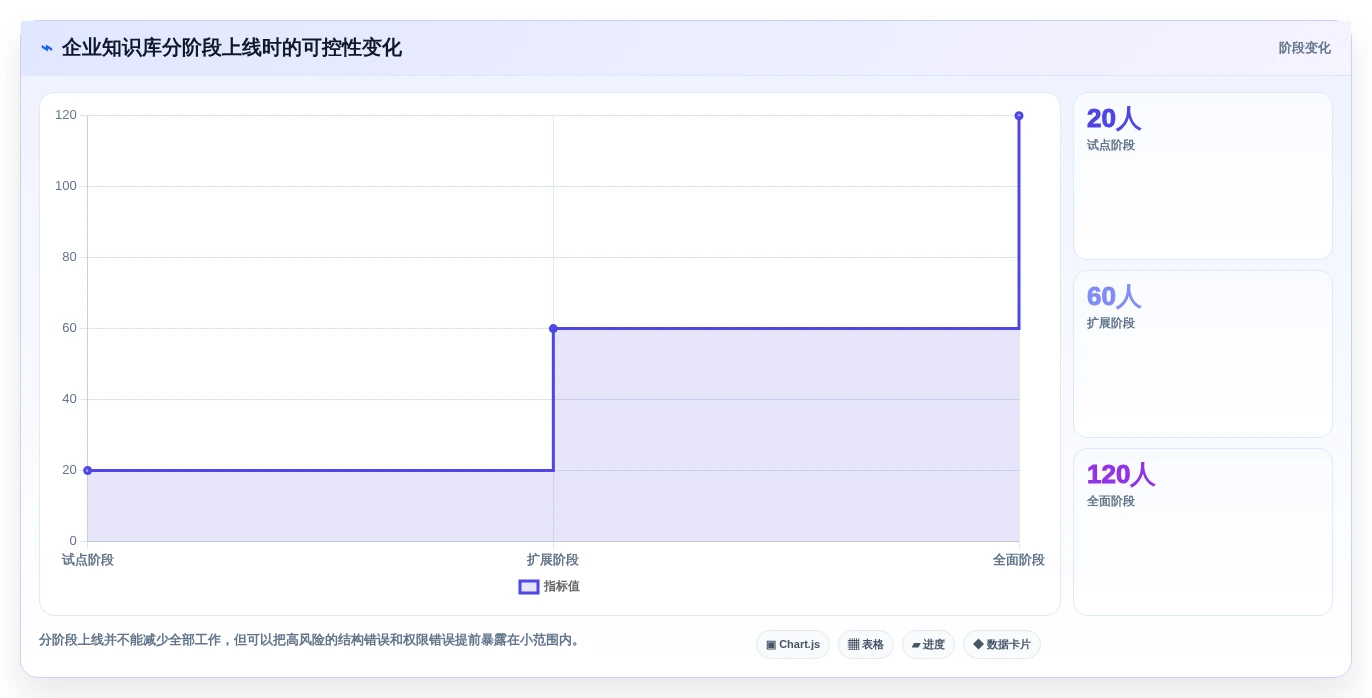The width and height of the screenshot is (1372, 698).
Task: Open the 60人 扩展阶段 card
Action: click(1203, 354)
